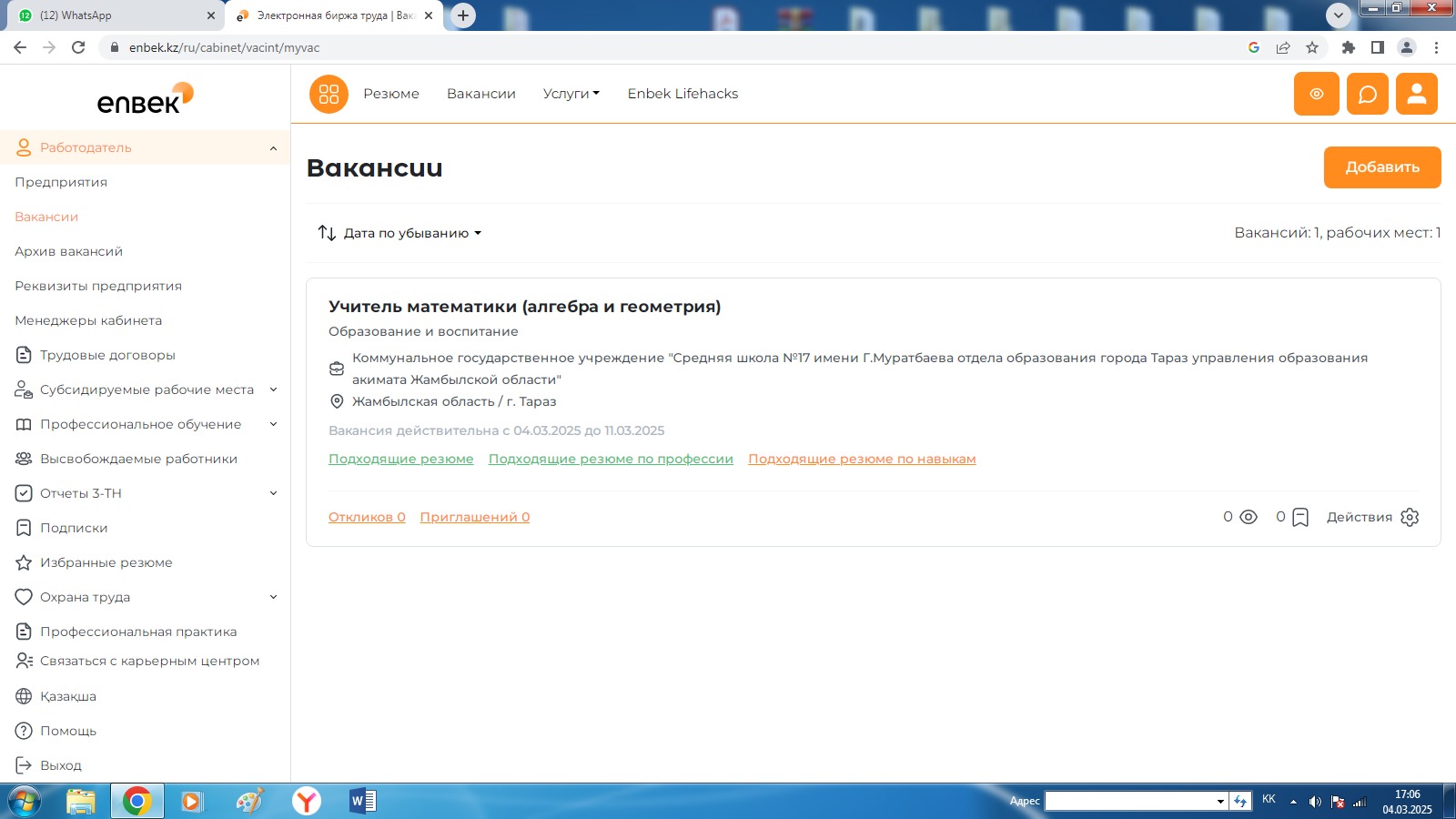Open the orange grid menu icon
The image size is (1456, 819).
329,94
